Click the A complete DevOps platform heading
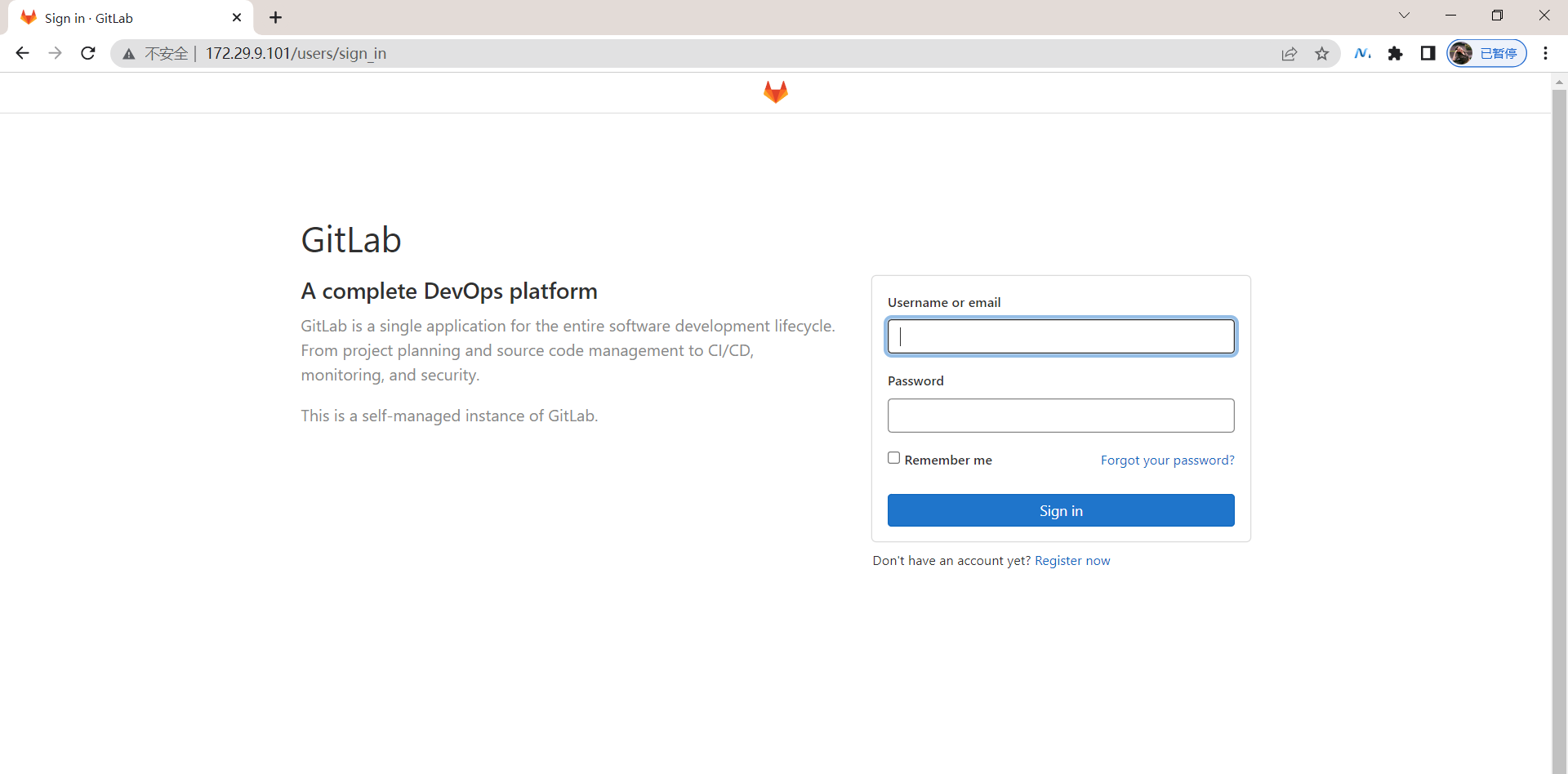1568x774 pixels. [449, 291]
